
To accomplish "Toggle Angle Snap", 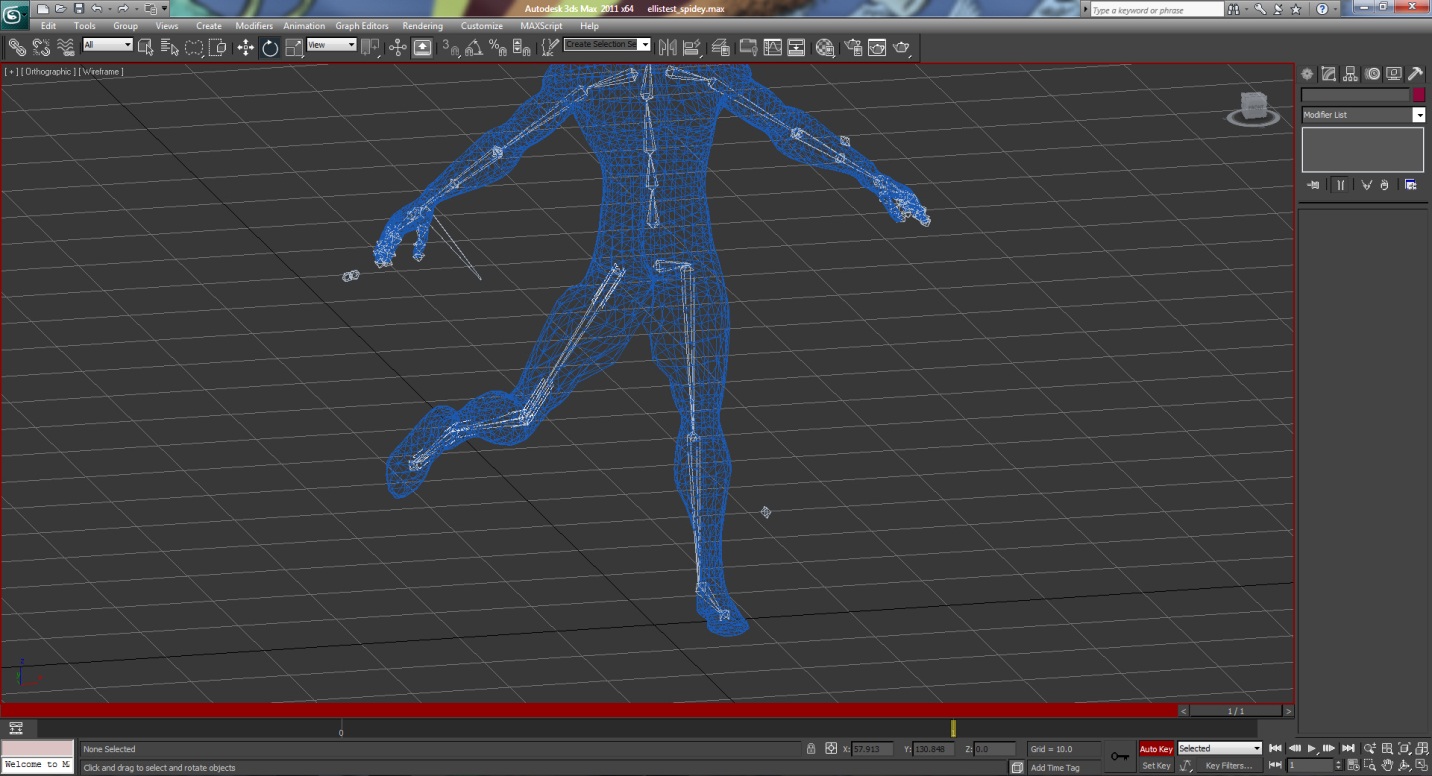I will [474, 47].
